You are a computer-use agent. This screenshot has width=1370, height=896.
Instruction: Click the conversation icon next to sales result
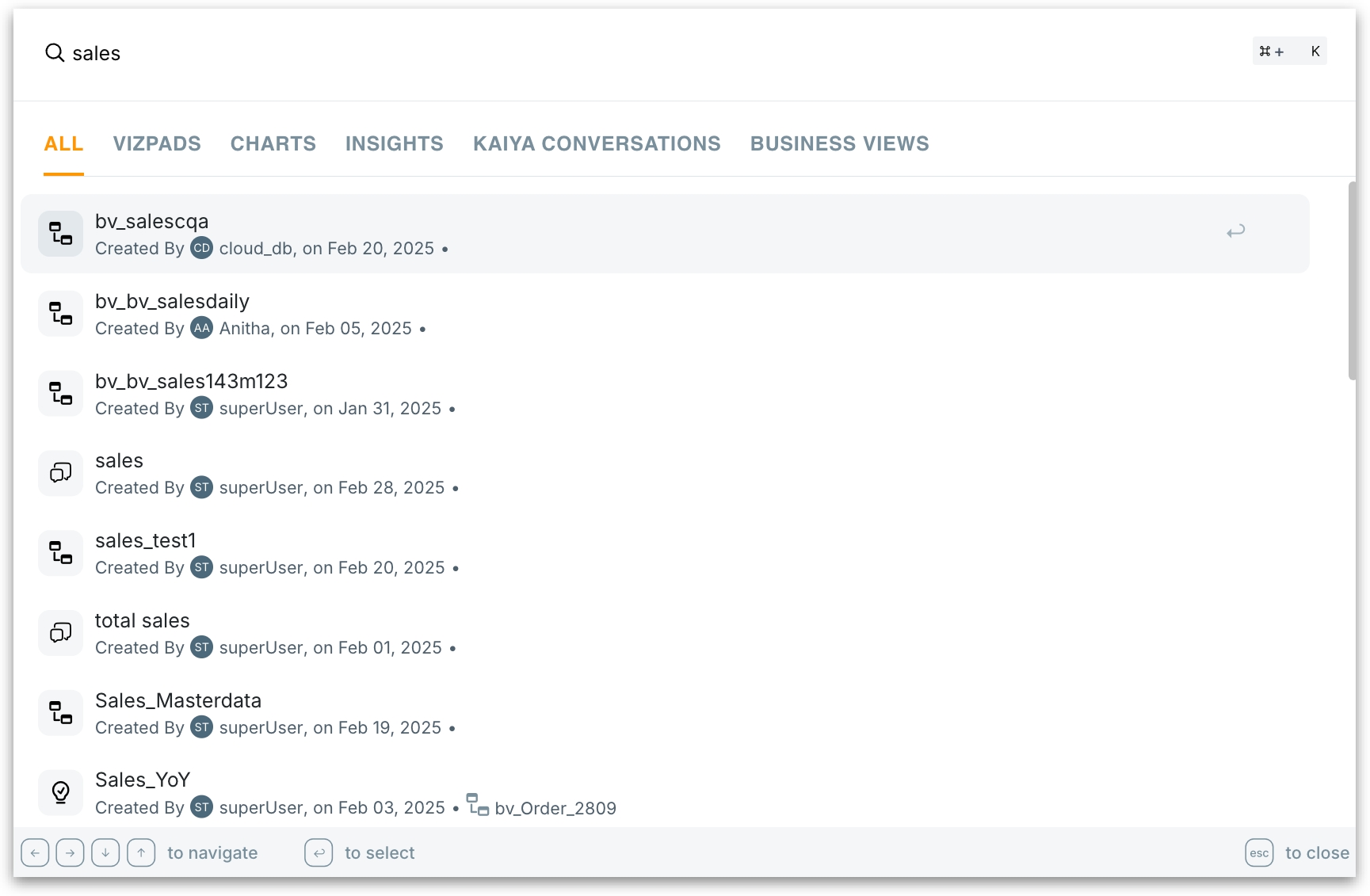point(61,473)
